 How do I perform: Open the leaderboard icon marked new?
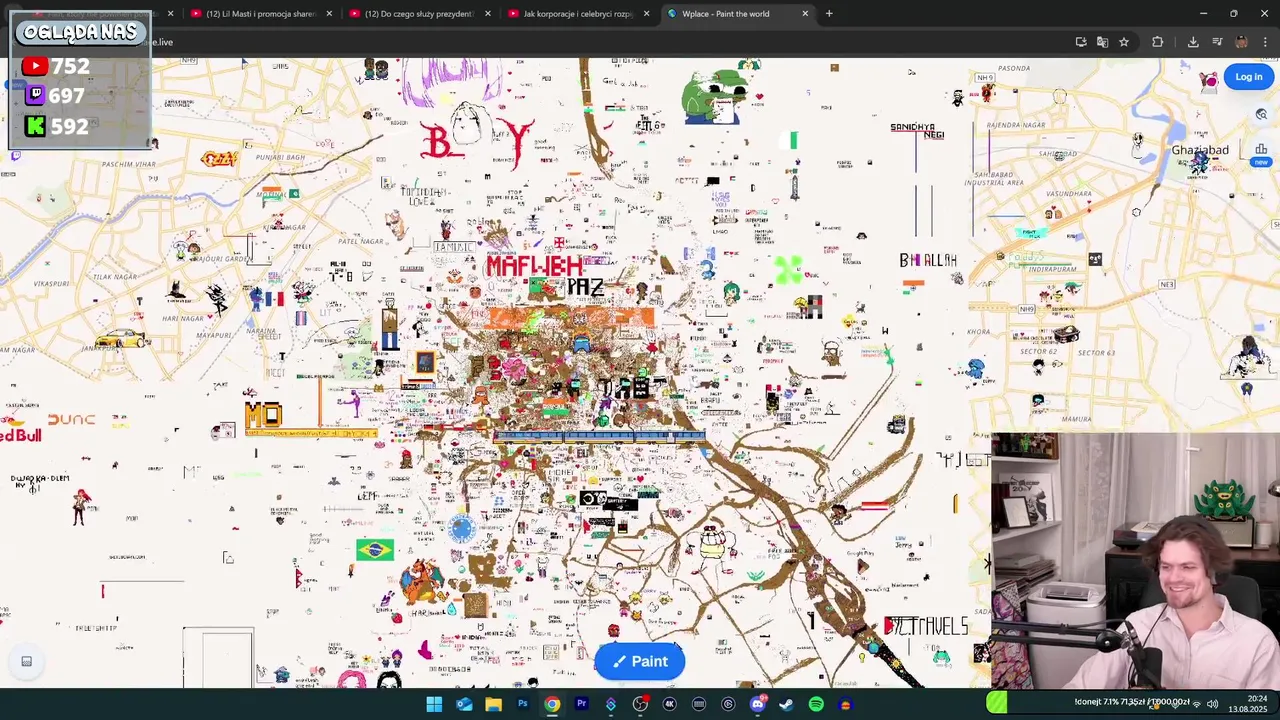coord(1261,152)
